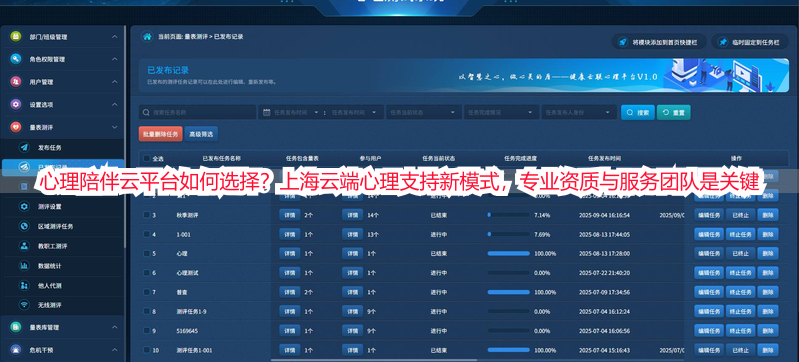The height and width of the screenshot is (362, 799).
Task: Check the box for row 3 秋季测评
Action: (147, 215)
